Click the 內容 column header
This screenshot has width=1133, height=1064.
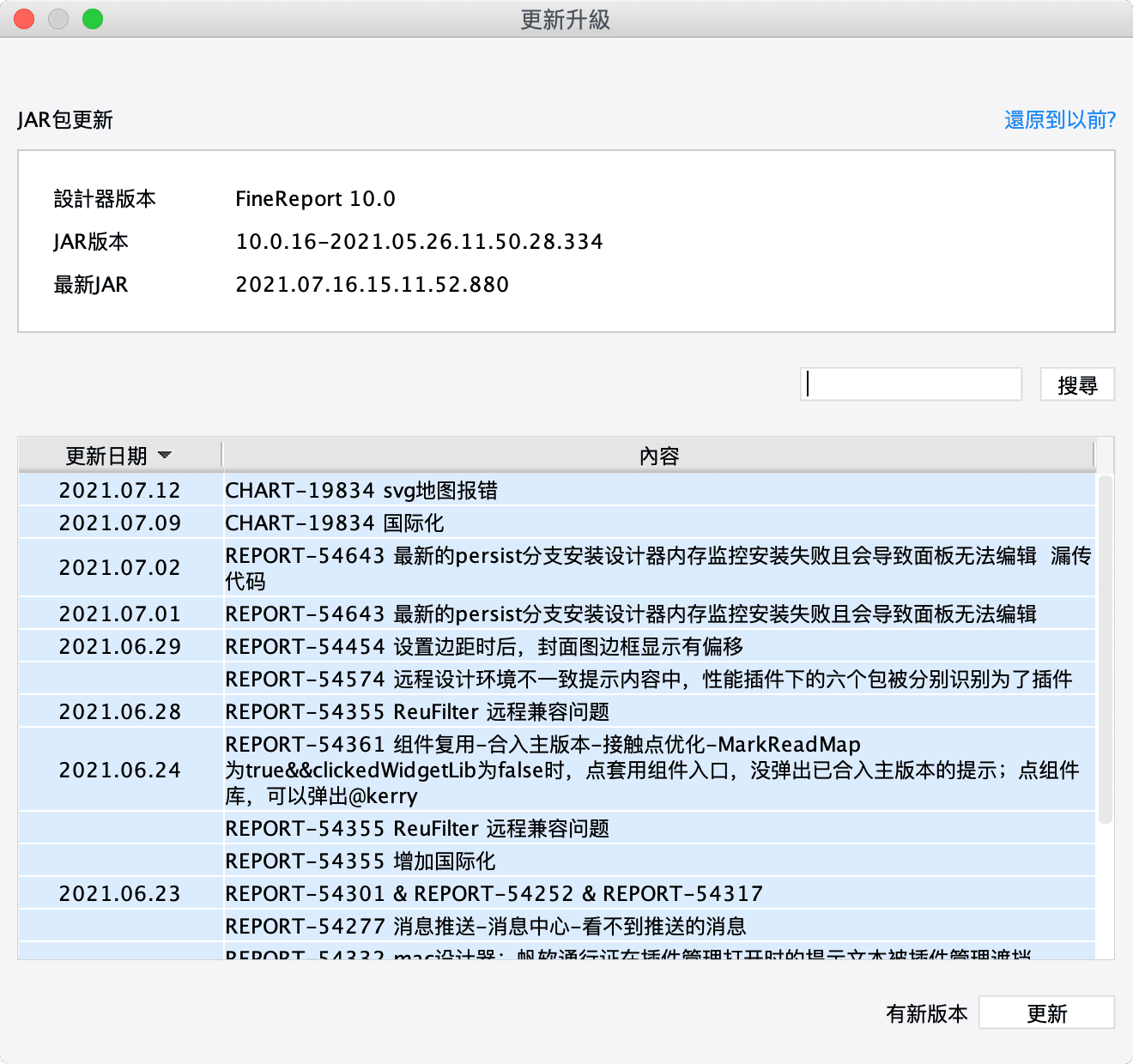pyautogui.click(x=659, y=456)
